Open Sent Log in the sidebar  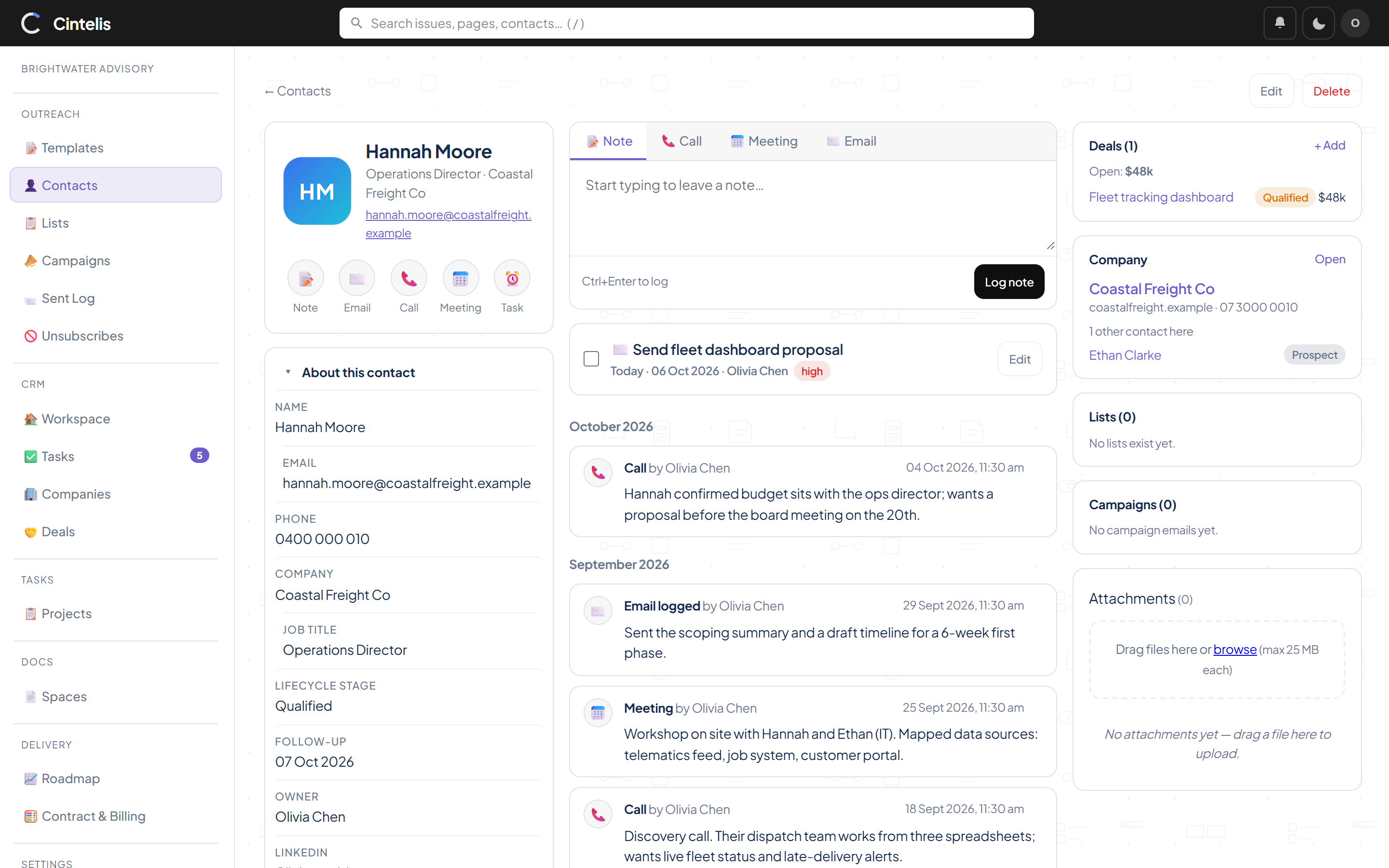(116, 298)
